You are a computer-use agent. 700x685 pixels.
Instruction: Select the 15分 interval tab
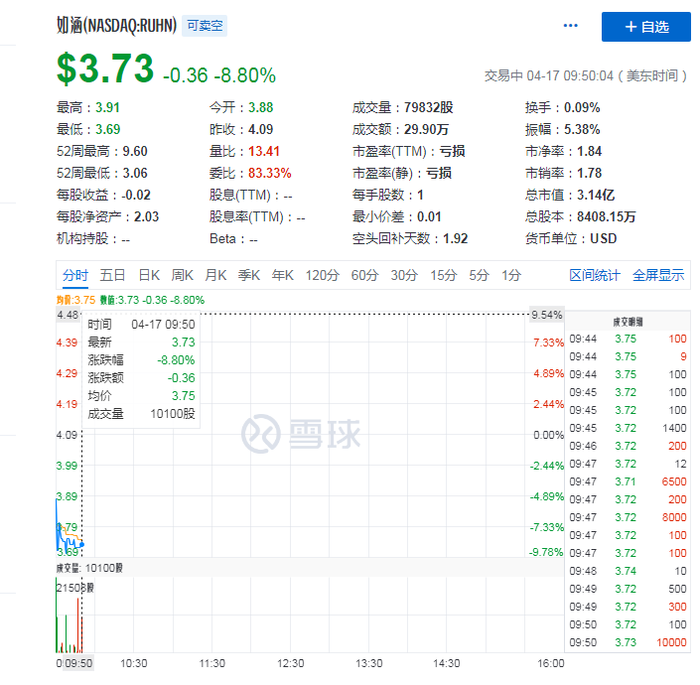point(443,275)
